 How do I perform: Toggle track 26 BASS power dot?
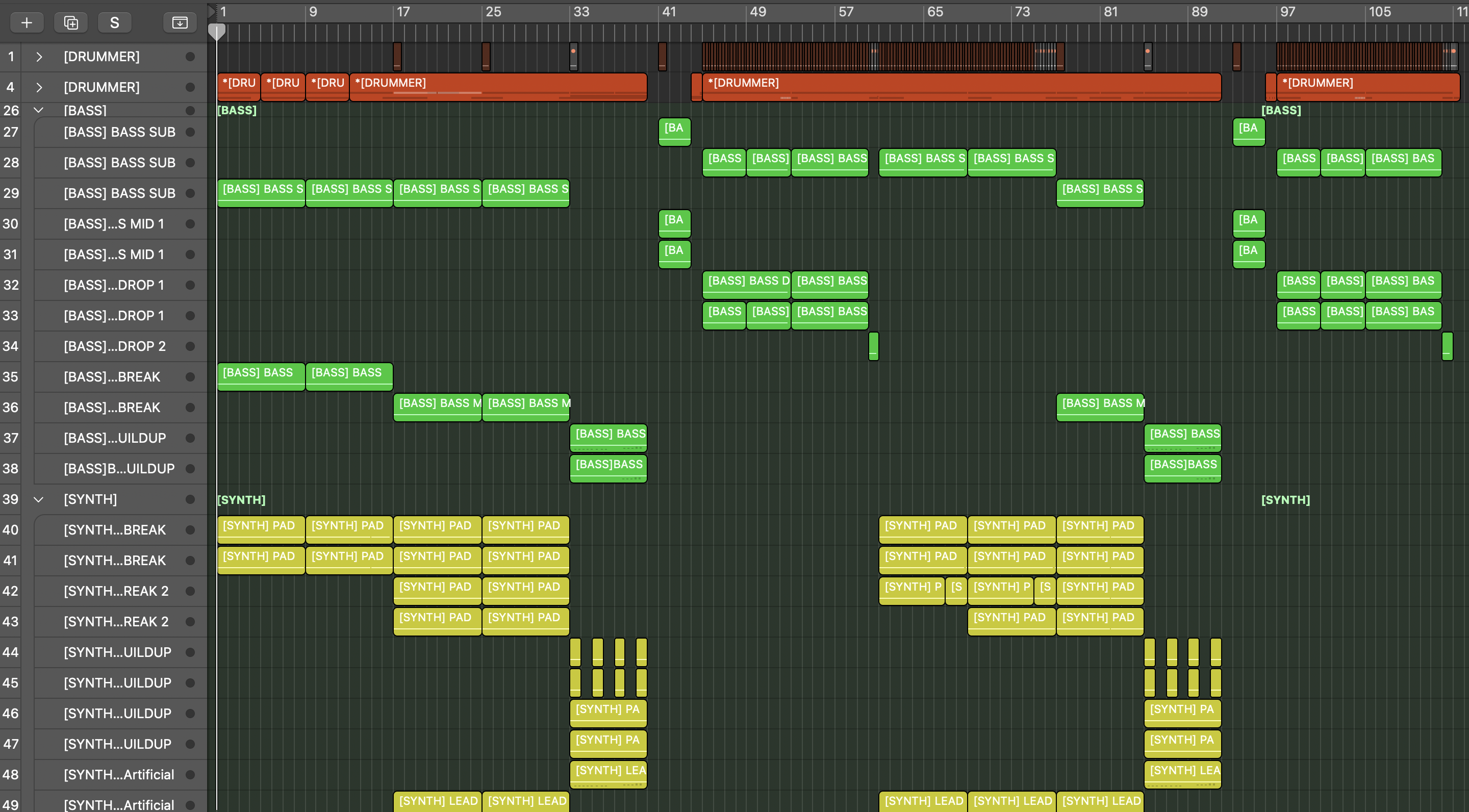point(190,110)
